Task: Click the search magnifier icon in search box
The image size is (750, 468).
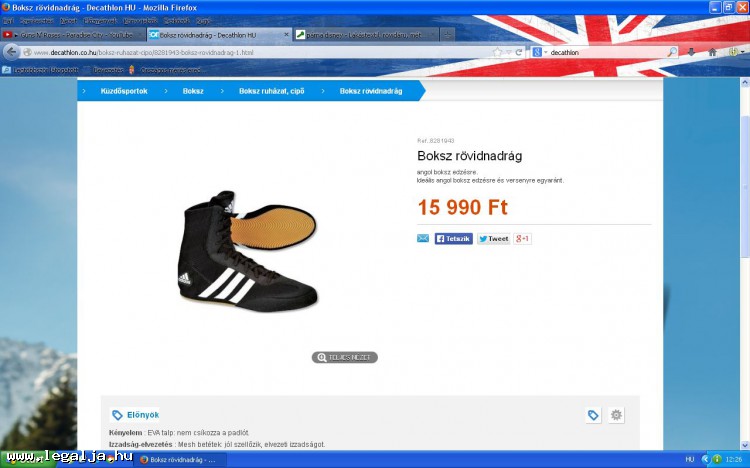Action: click(672, 52)
